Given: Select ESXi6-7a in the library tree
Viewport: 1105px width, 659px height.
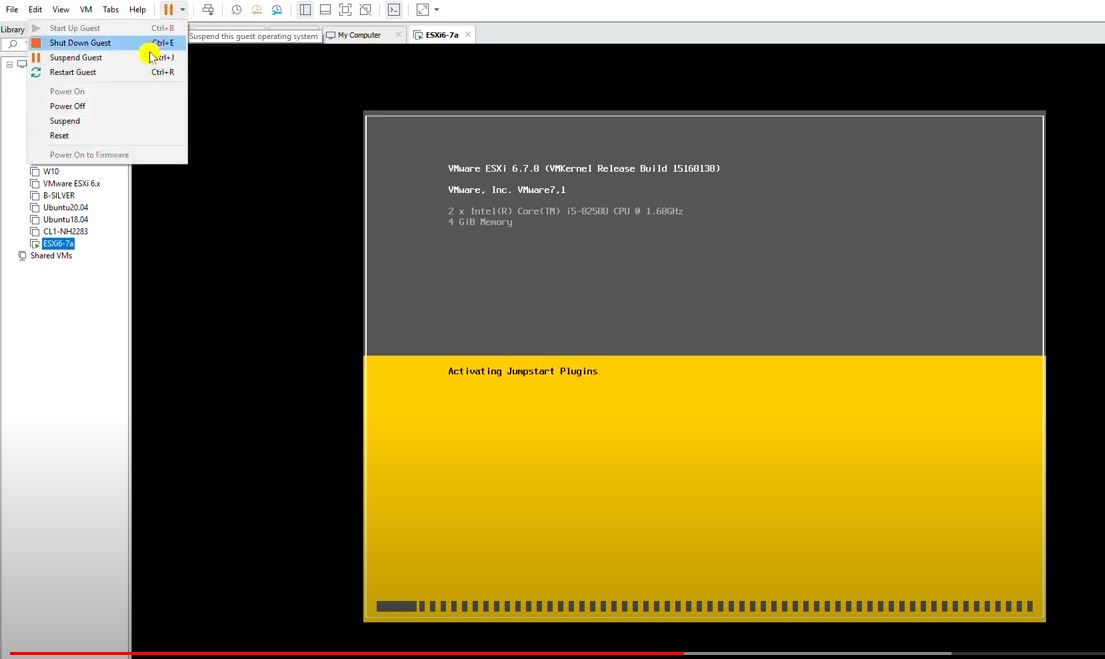Looking at the screenshot, I should click(58, 244).
